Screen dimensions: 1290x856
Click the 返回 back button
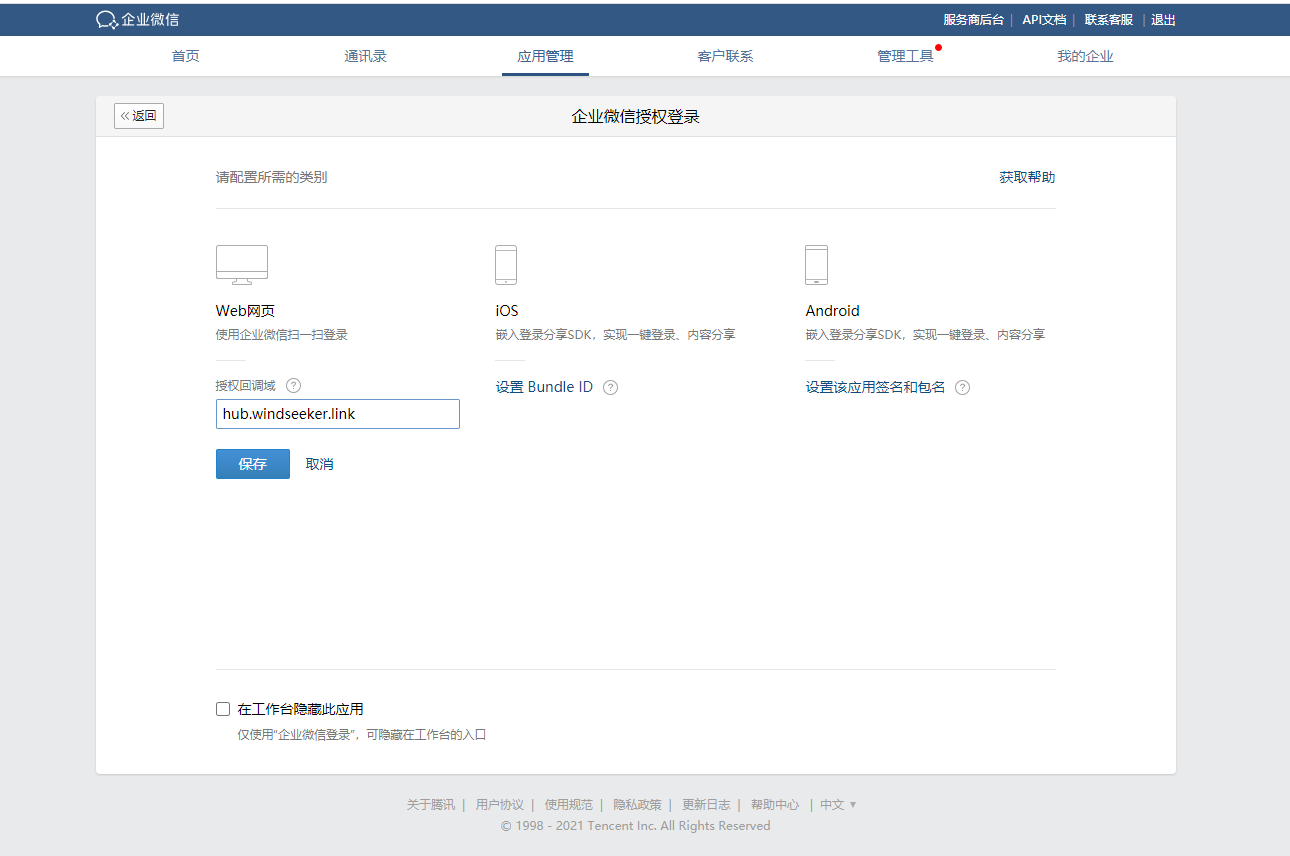point(139,116)
